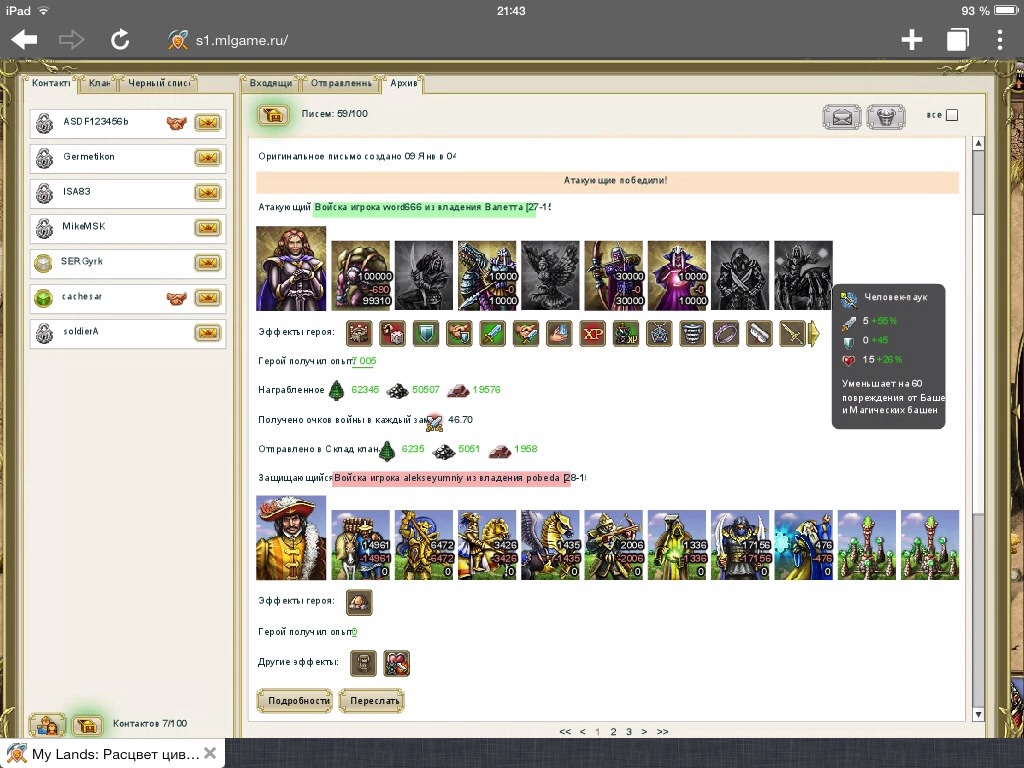Send mail to contact Germetikon

(x=207, y=158)
